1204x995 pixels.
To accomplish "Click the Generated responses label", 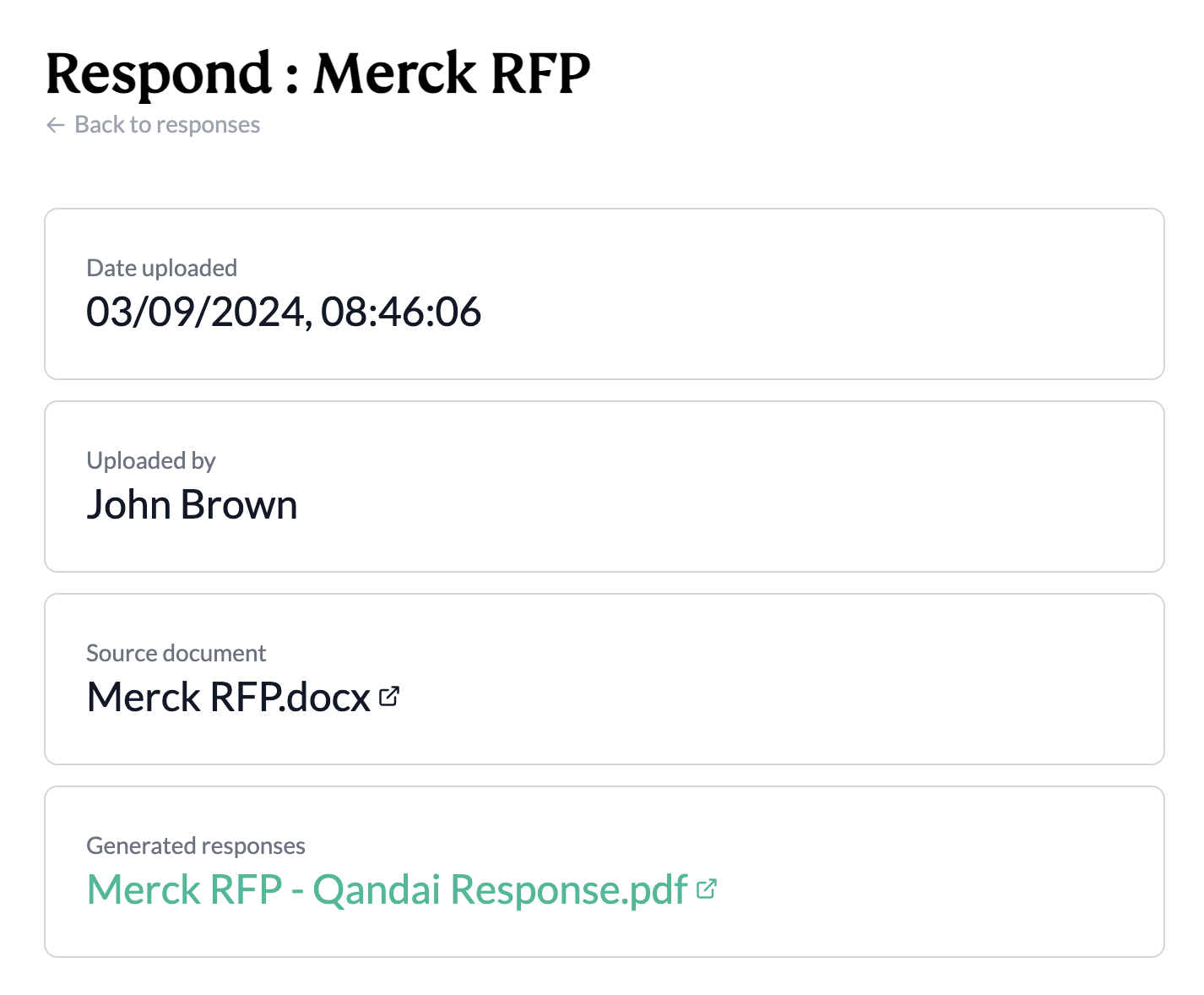I will [x=196, y=845].
